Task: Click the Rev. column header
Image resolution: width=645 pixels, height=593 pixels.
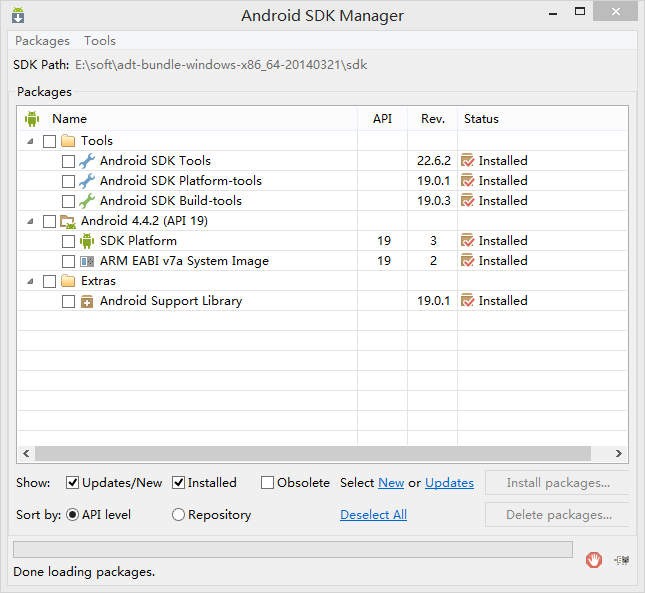Action: click(x=433, y=119)
